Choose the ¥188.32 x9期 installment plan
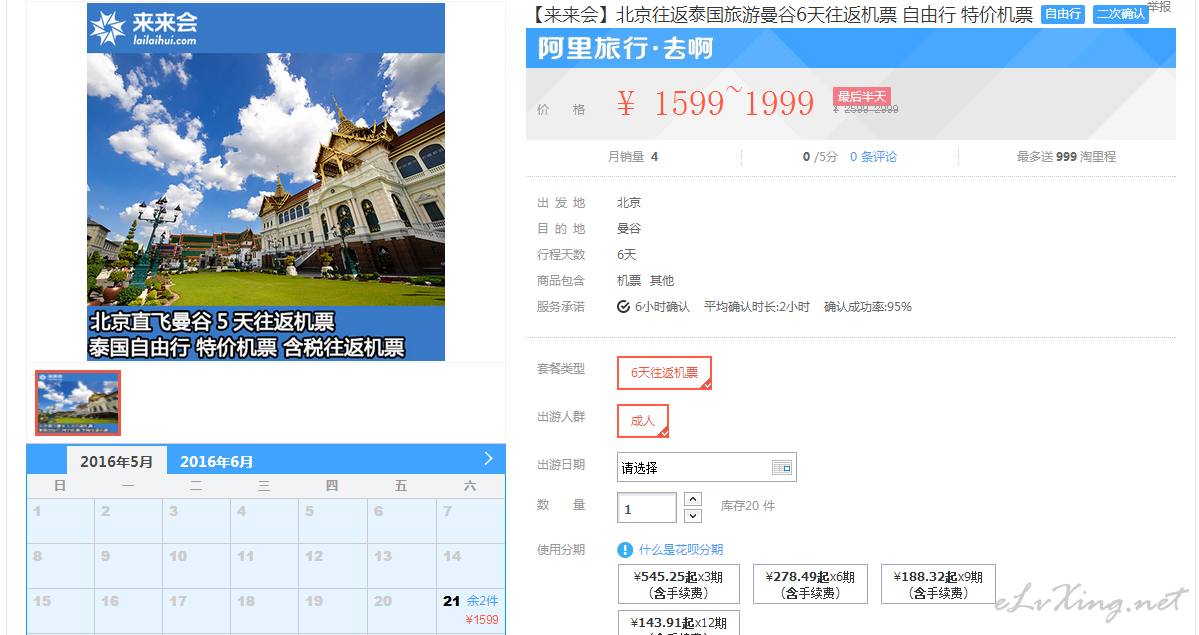Viewport: 1199px width, 635px height. pos(938,585)
